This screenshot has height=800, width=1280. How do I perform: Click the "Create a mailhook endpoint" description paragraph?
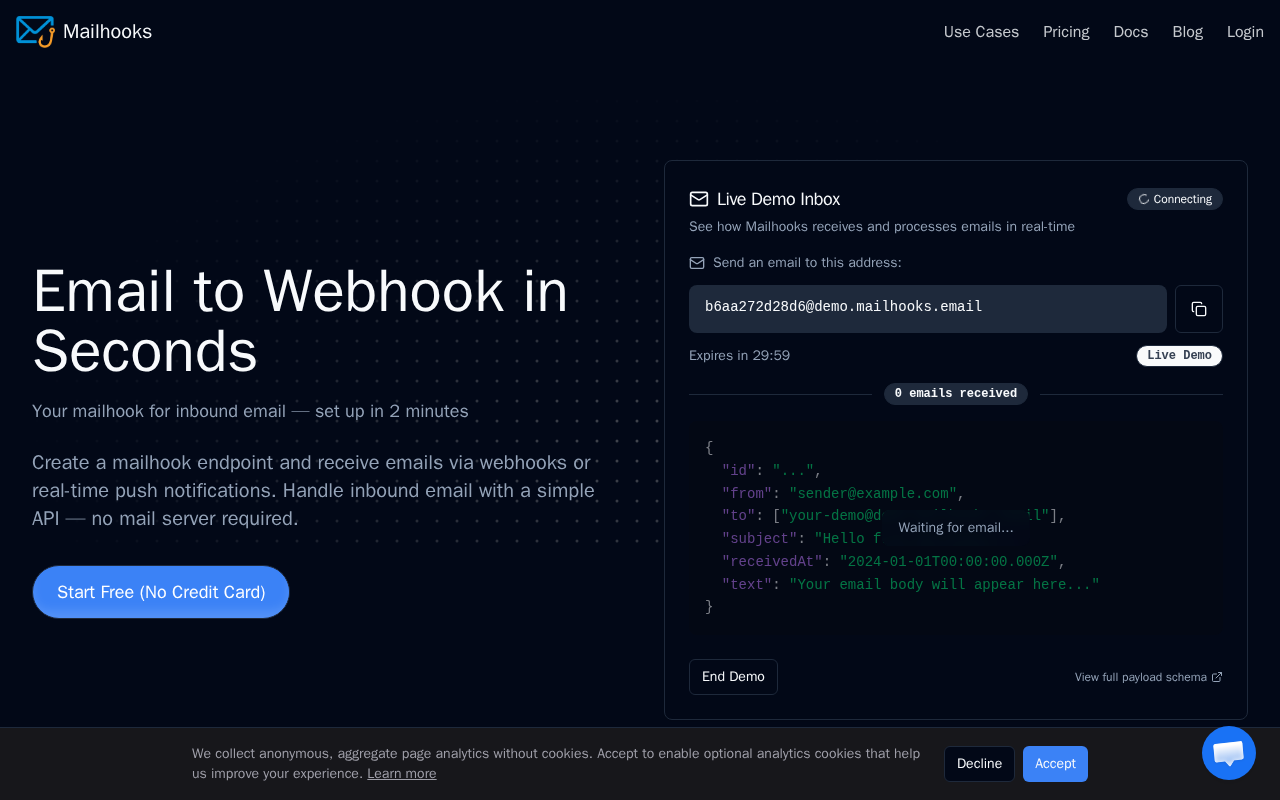[x=313, y=491]
